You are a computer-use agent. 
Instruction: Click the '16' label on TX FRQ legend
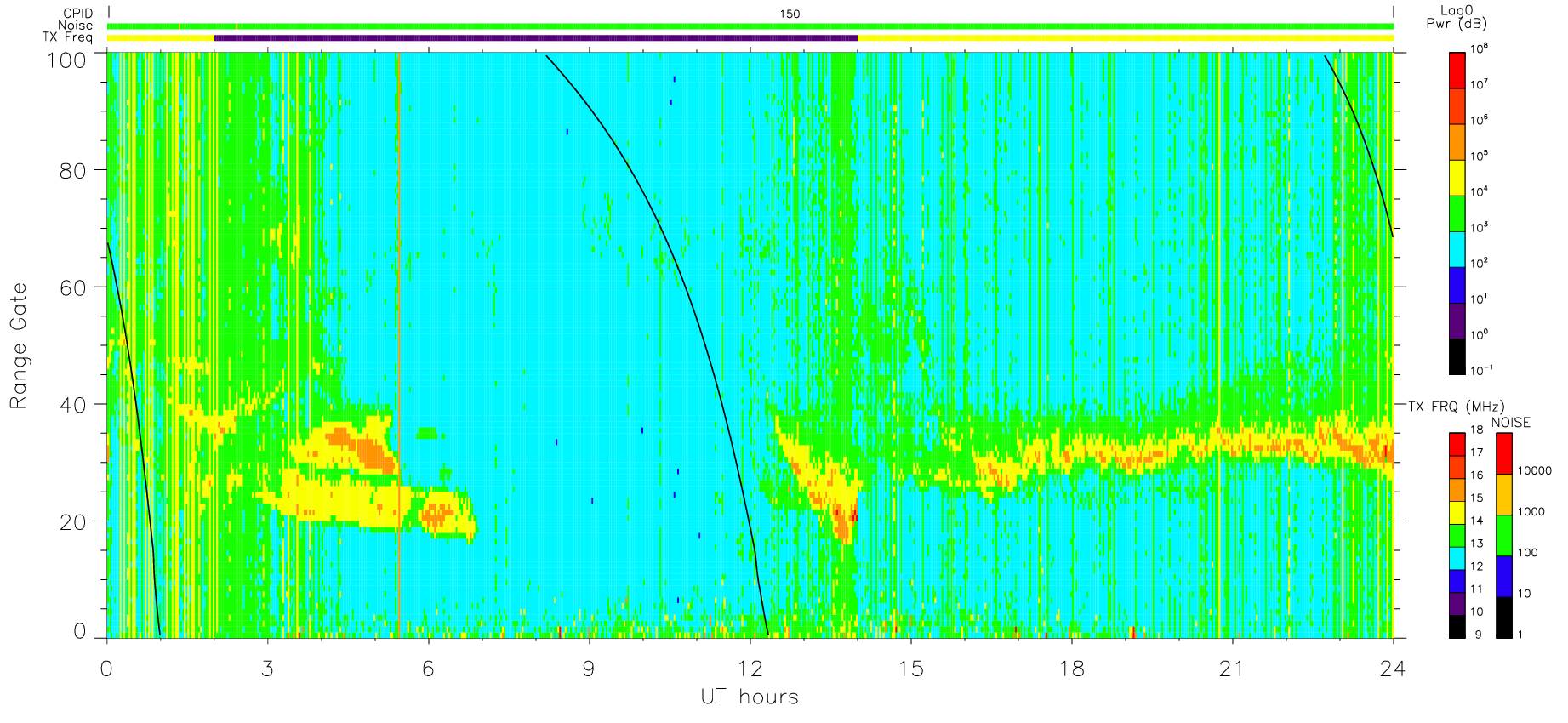coord(1476,475)
